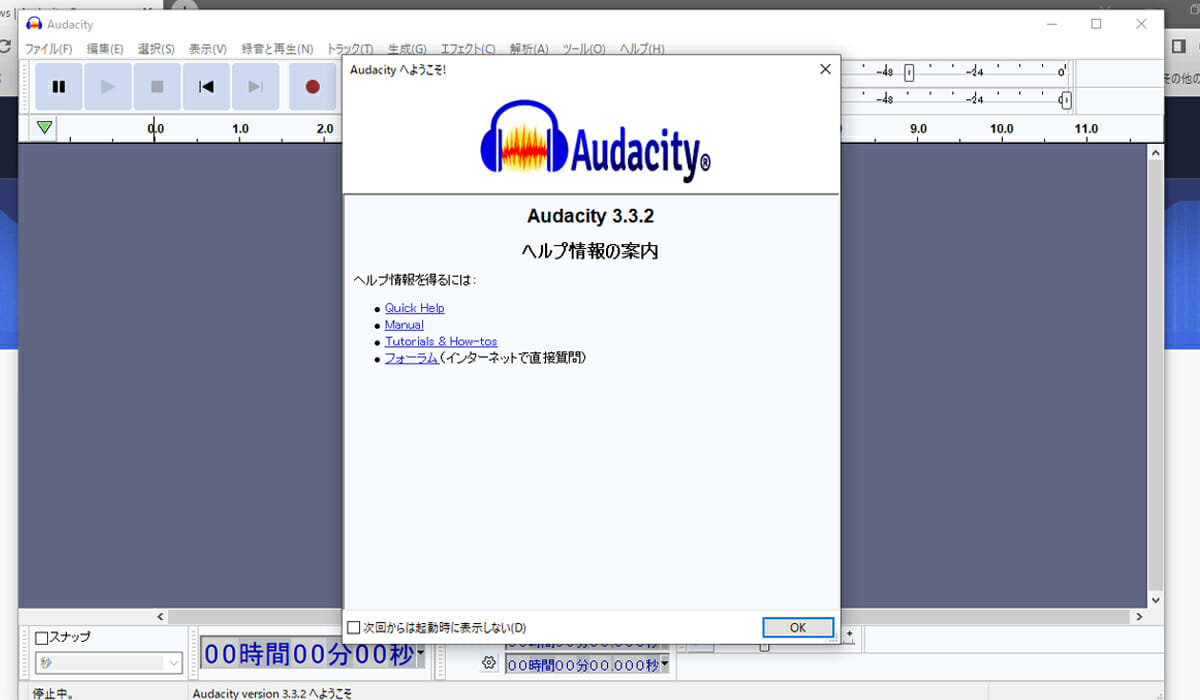Viewport: 1200px width, 700px height.
Task: Maximize the Audacity window
Action: point(1096,23)
